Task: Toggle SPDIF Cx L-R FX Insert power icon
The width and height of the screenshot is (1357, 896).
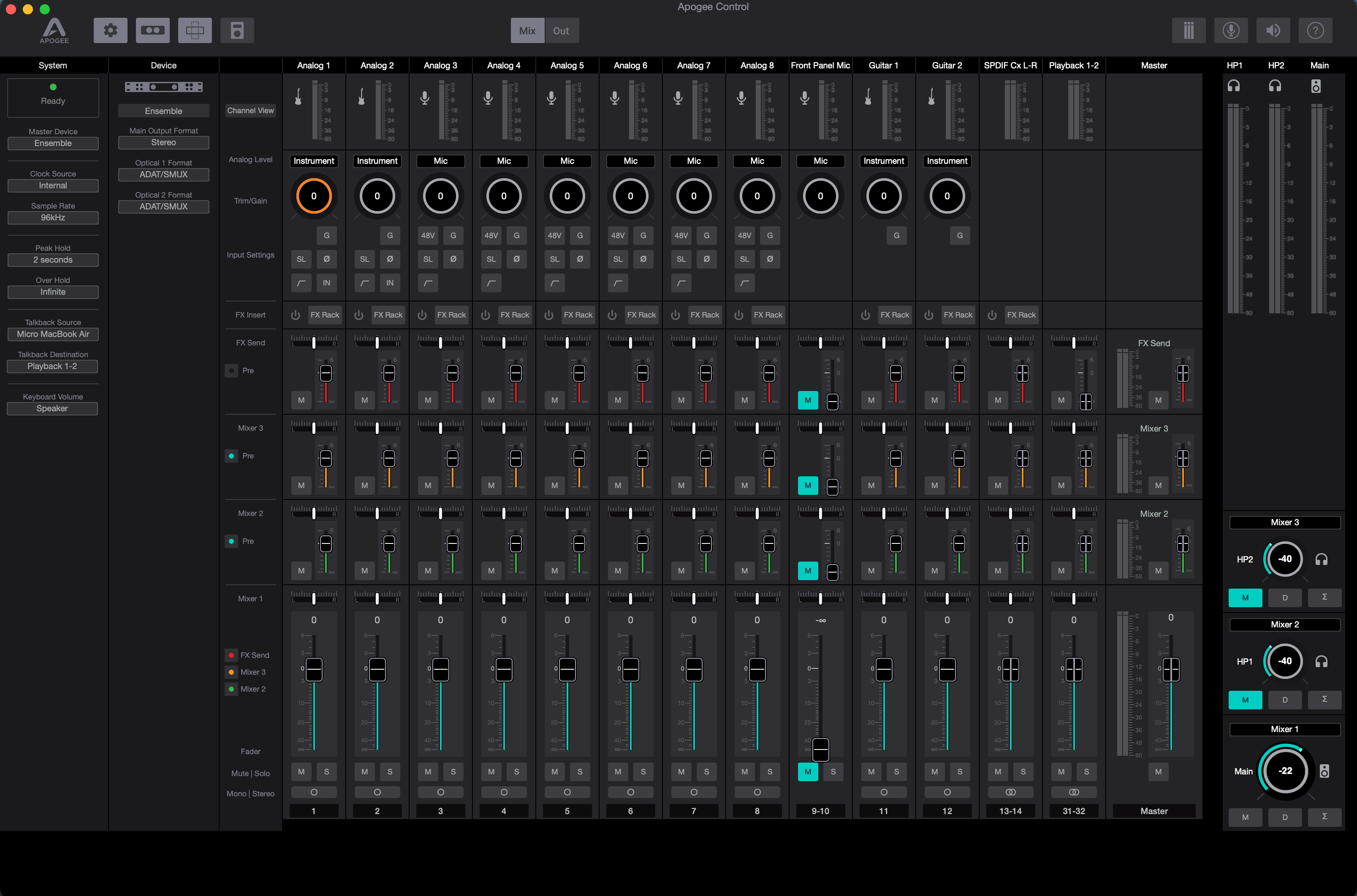Action: pyautogui.click(x=992, y=315)
